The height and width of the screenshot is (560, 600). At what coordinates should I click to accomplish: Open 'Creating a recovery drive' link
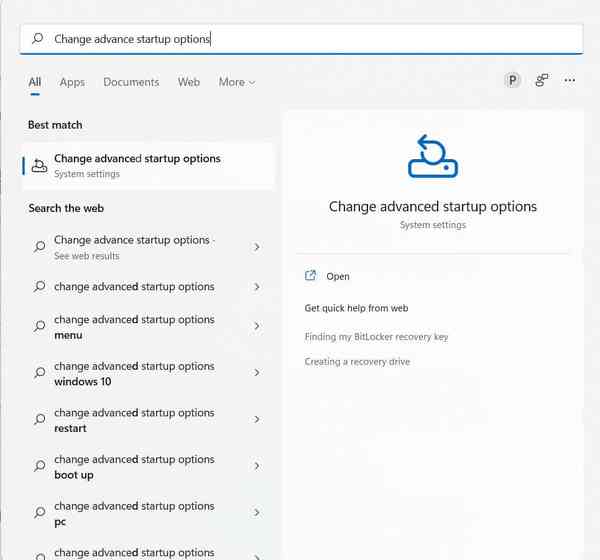pyautogui.click(x=357, y=362)
